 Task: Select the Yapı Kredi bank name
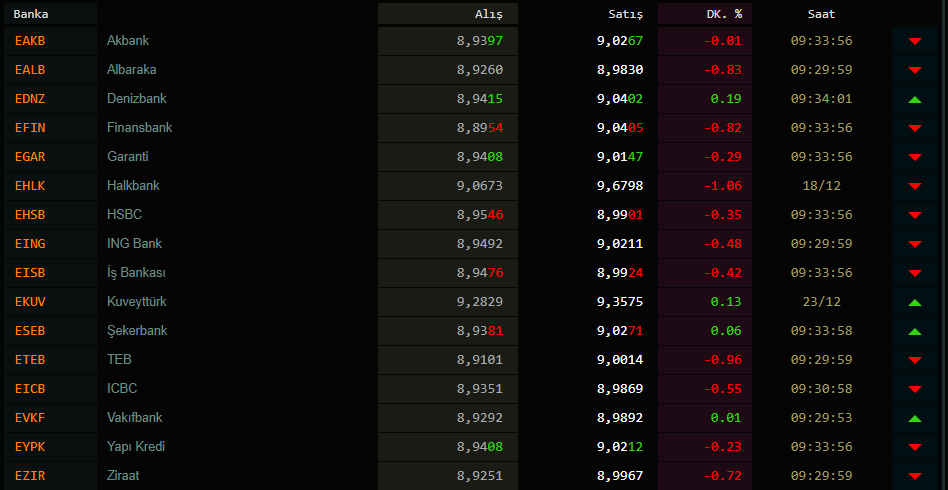(x=136, y=447)
